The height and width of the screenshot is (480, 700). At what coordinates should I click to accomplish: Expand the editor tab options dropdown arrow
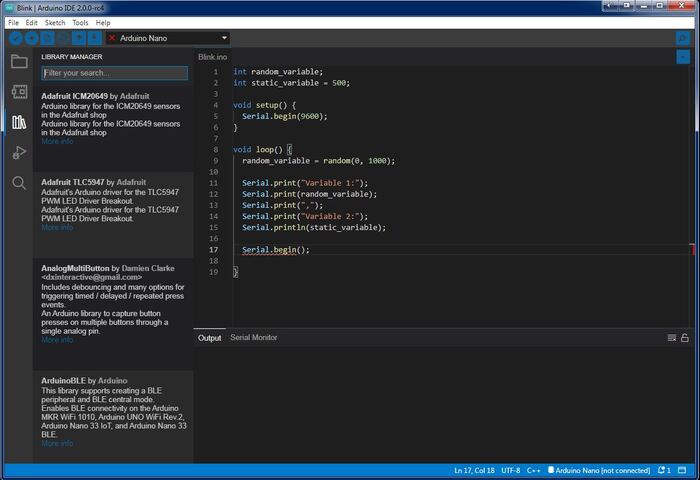coord(683,57)
